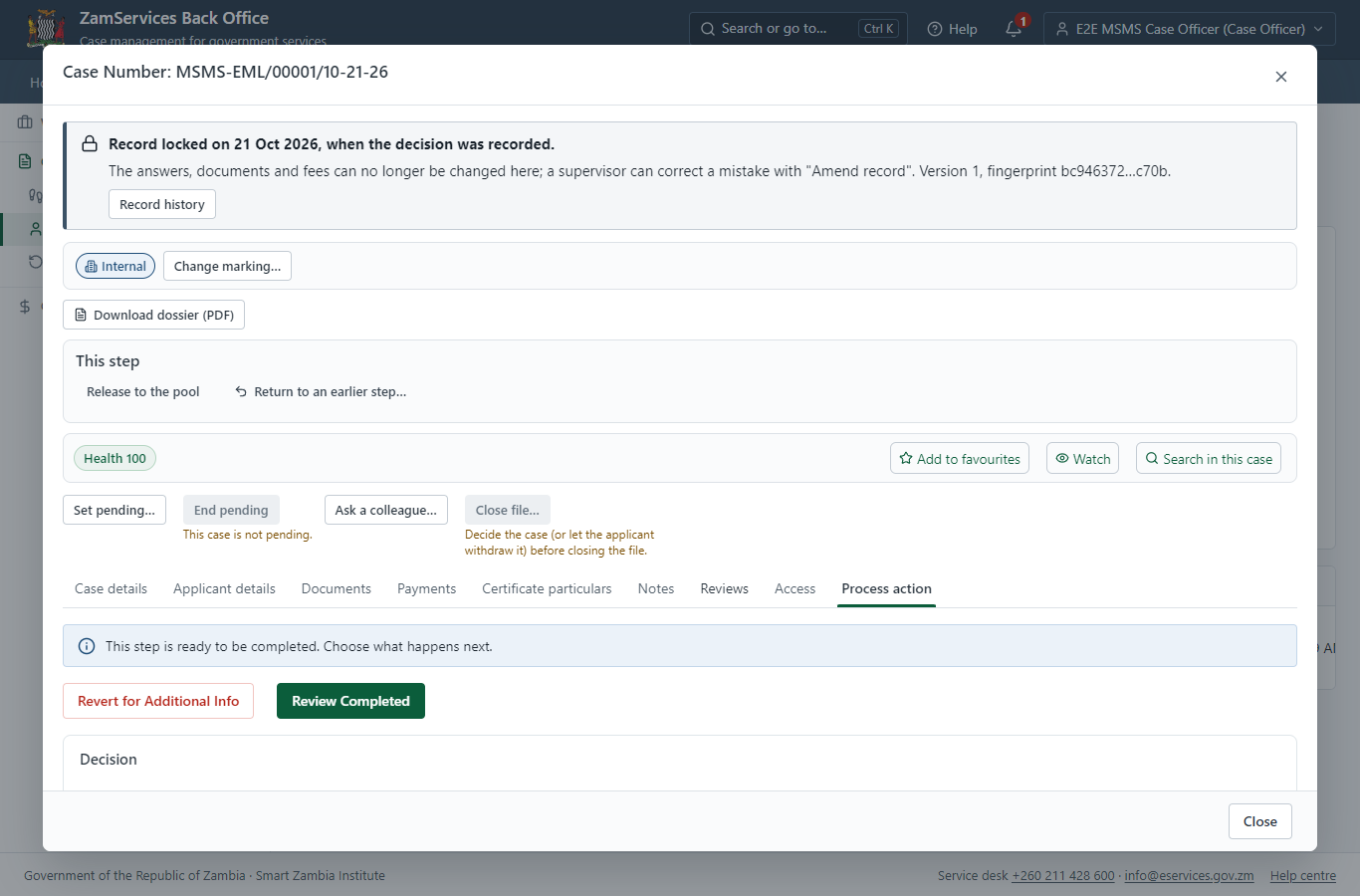
Task: Watch this case
Action: coord(1082,458)
